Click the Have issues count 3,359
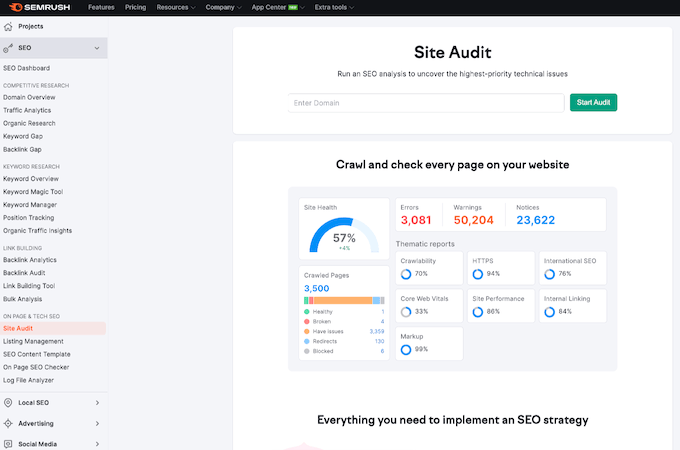Image resolution: width=680 pixels, height=450 pixels. click(x=377, y=331)
